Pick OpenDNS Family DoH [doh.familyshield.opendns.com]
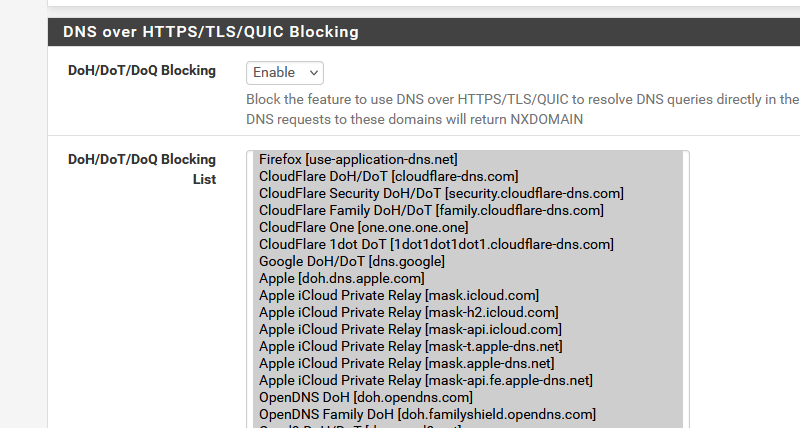Viewport: 800px width, 428px height. (427, 414)
